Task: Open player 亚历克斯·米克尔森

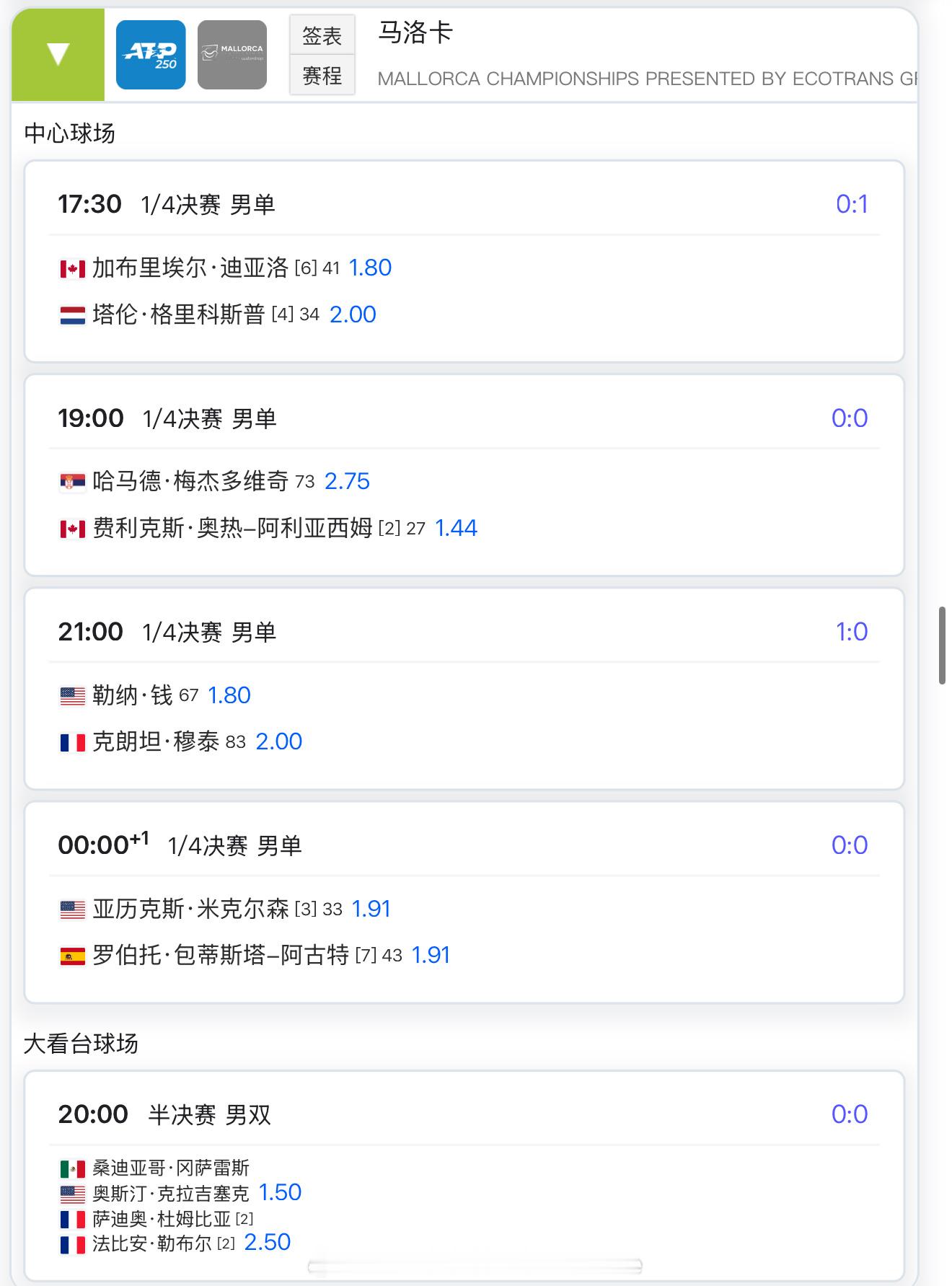Action: [190, 909]
